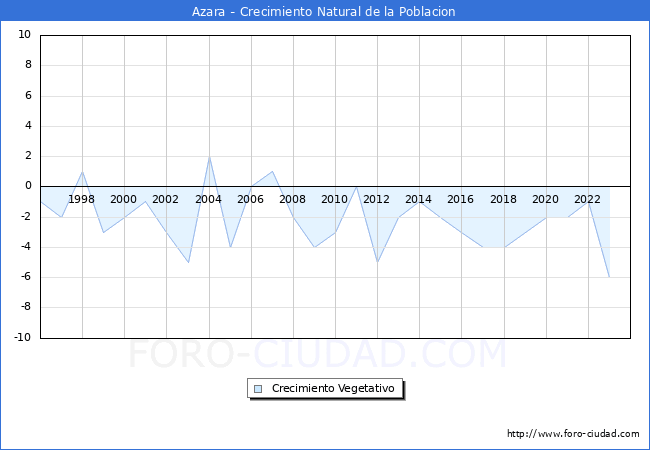Click the final data point at value -6
Screen dimensions: 650x450
point(609,277)
